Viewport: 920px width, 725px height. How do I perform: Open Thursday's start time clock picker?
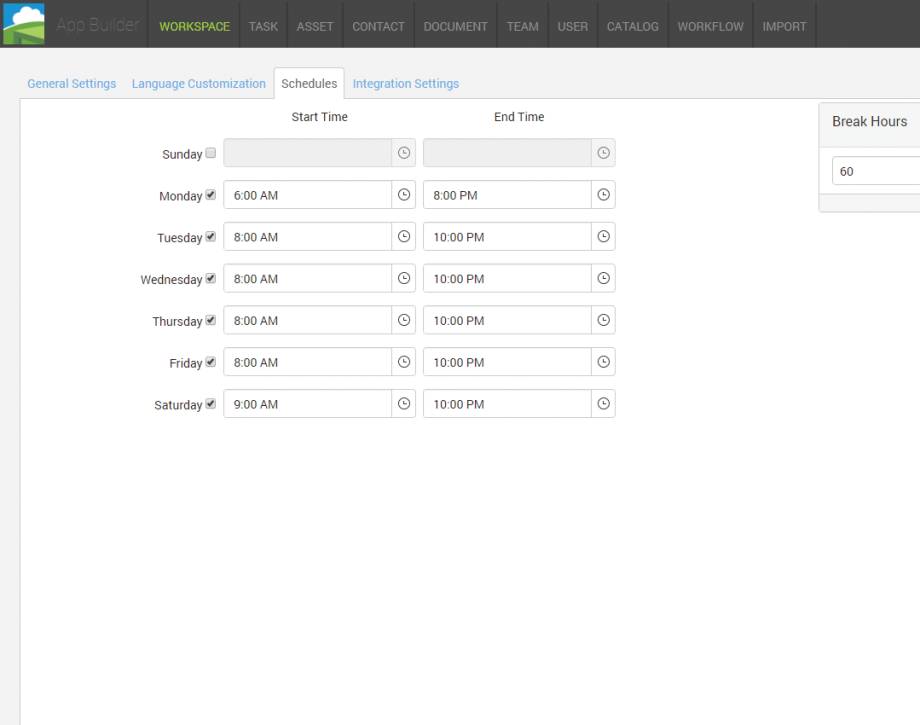tap(403, 320)
